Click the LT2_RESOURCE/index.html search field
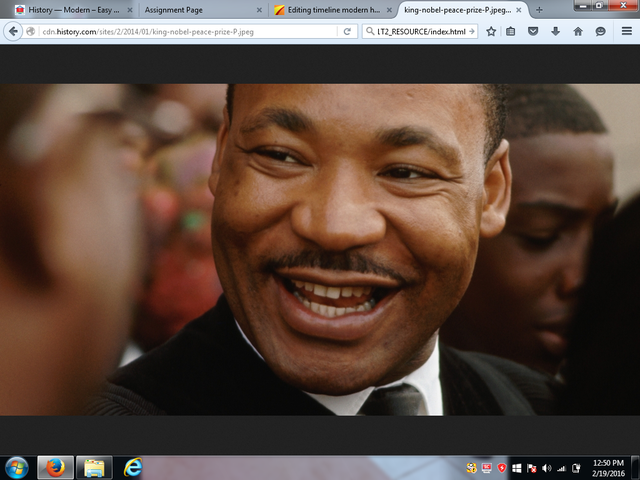640x480 pixels. (421, 31)
